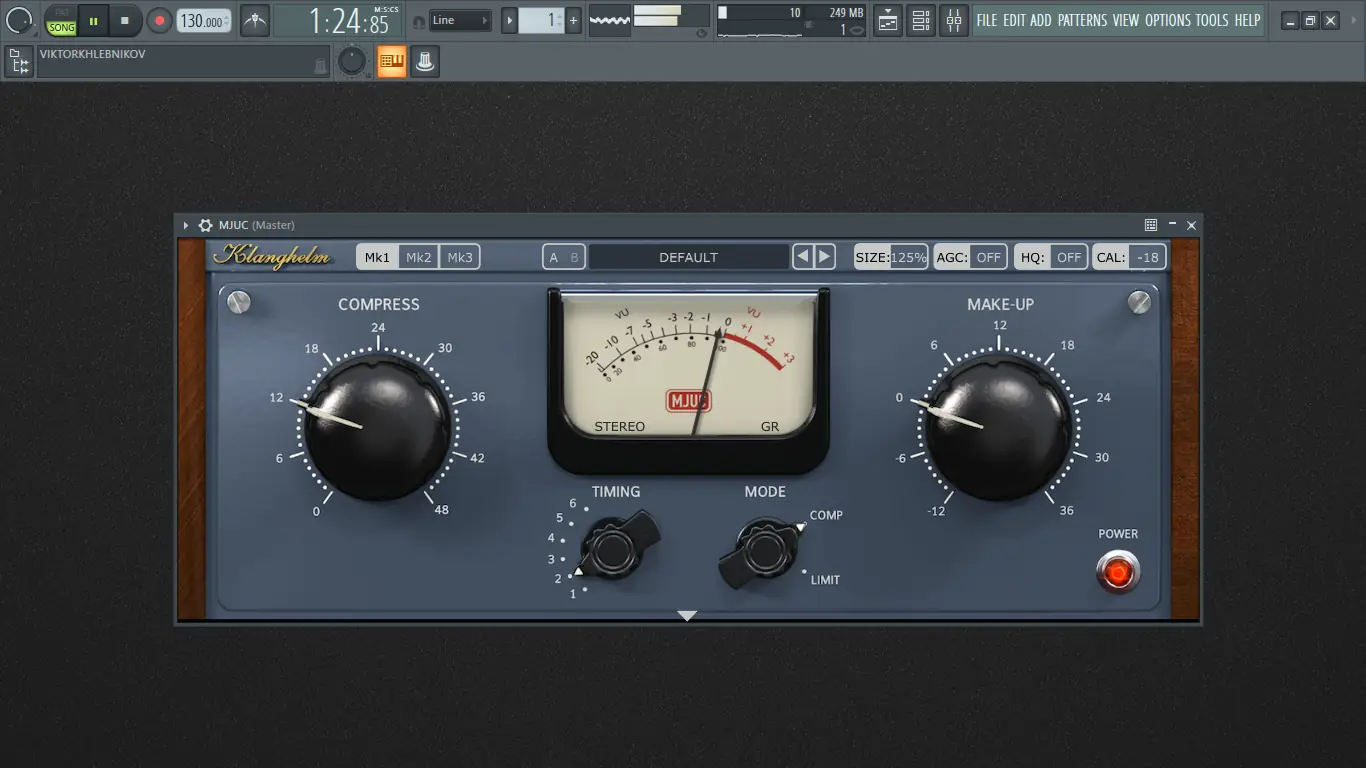
Task: Click the VIKTORKHLEBNIKOV hint panel
Action: tap(183, 62)
